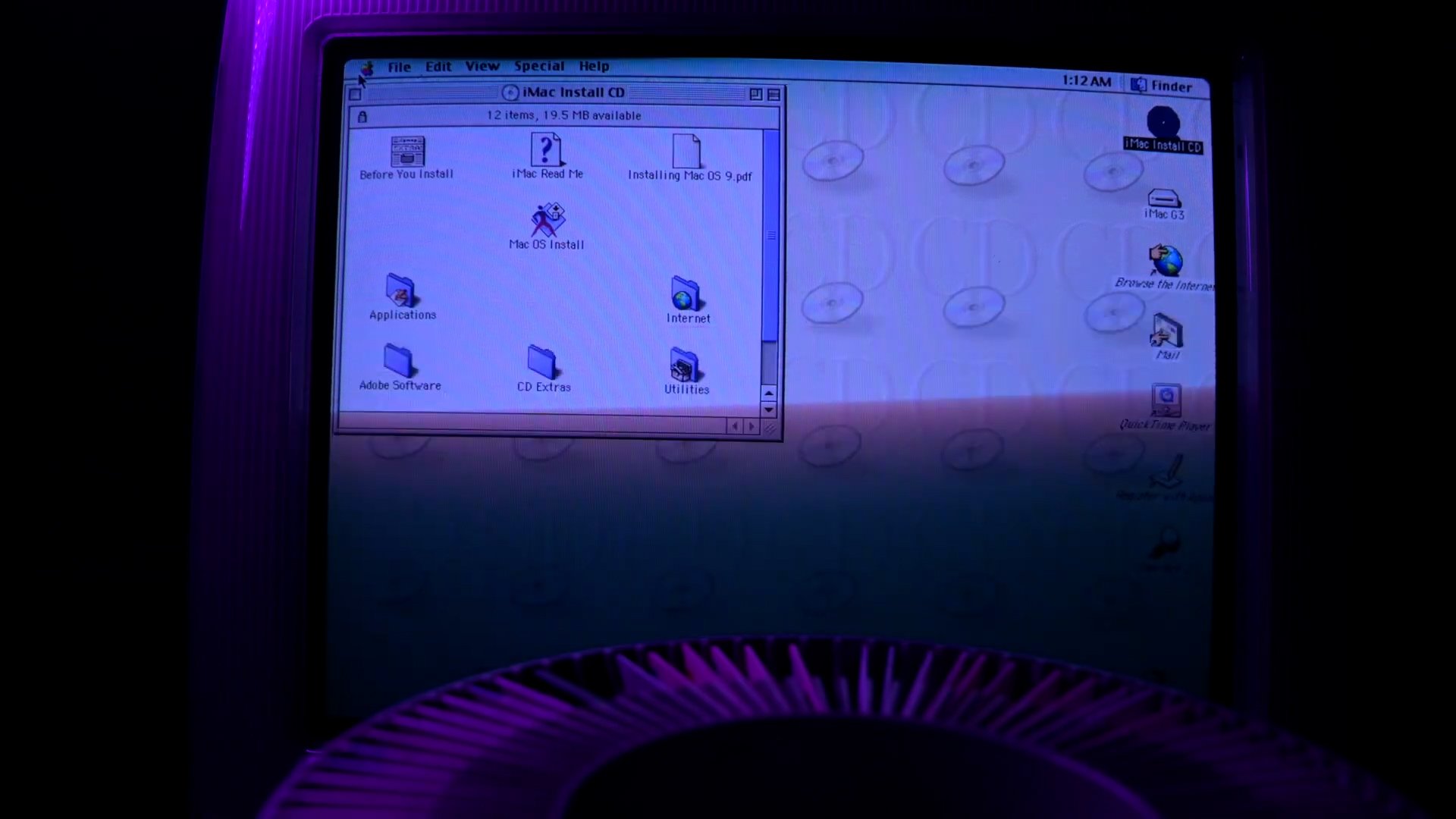Select iMac Install CD desktop icon
Image resolution: width=1456 pixels, height=819 pixels.
coord(1163,130)
